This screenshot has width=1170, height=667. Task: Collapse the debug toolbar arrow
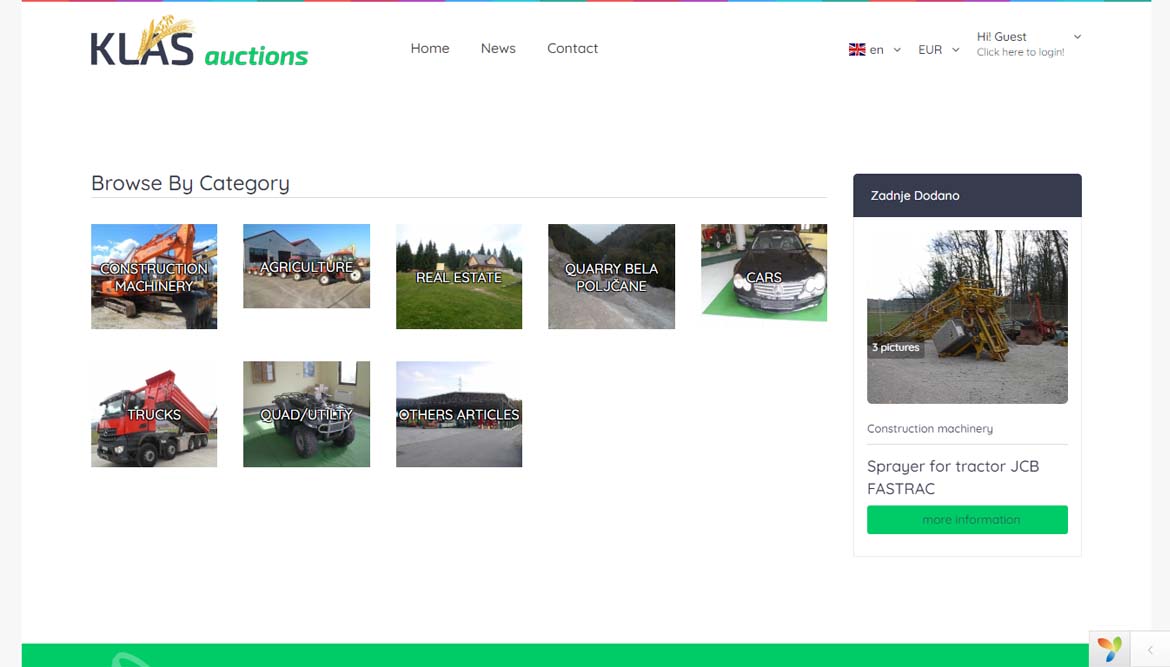pos(1150,649)
